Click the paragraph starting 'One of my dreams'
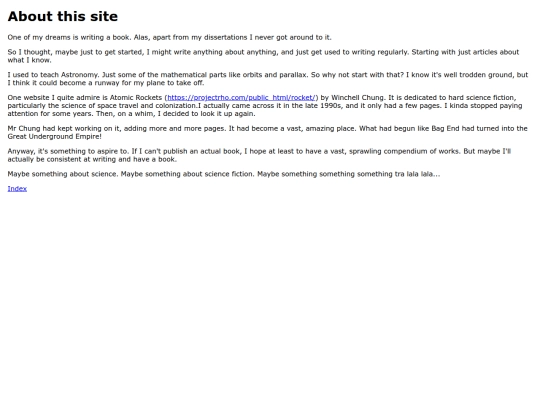 (x=169, y=37)
